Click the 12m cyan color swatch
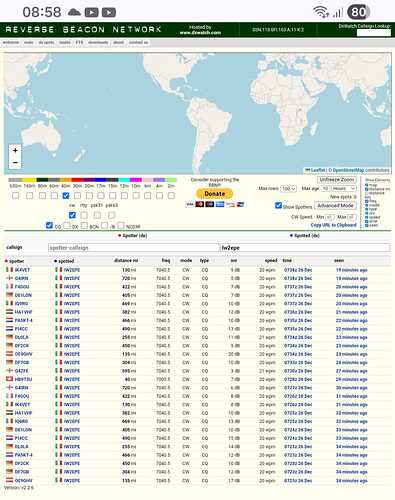395x500 pixels. click(124, 180)
